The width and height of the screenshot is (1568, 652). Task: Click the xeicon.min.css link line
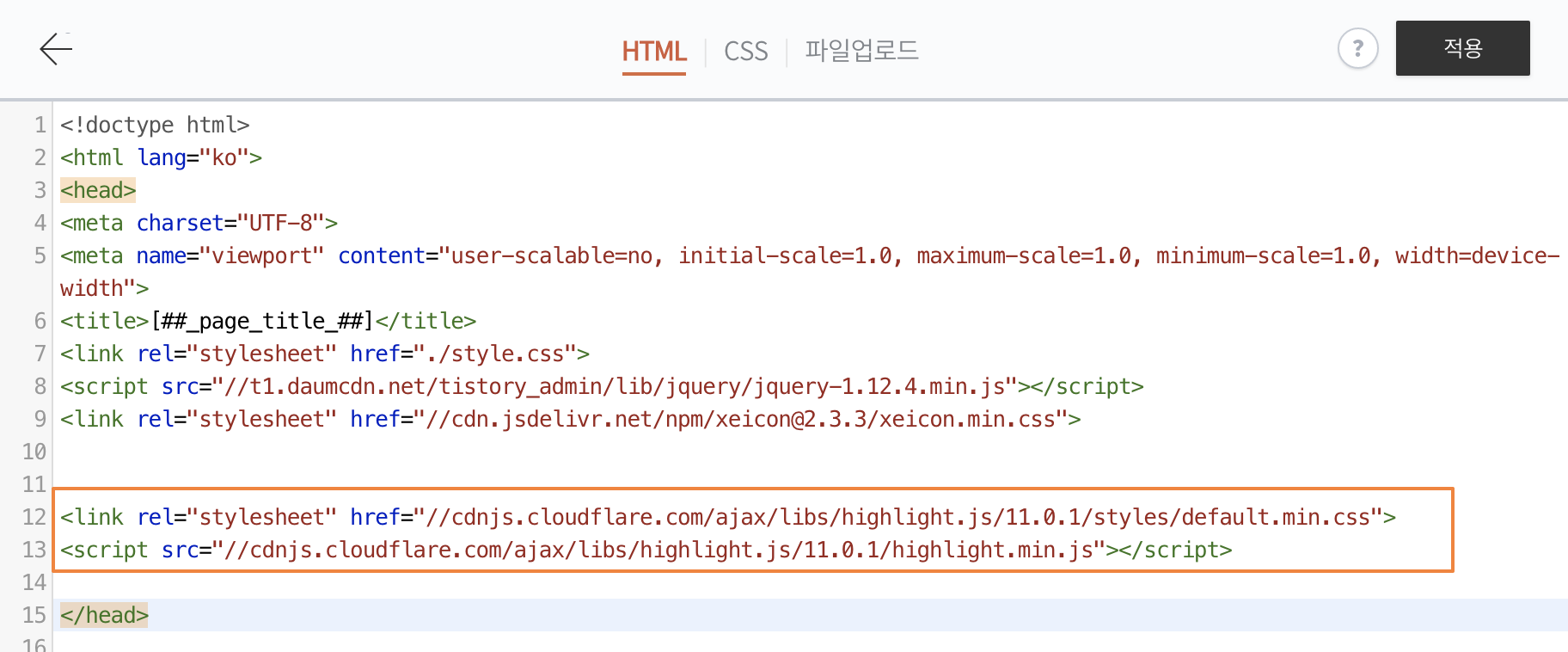570,419
